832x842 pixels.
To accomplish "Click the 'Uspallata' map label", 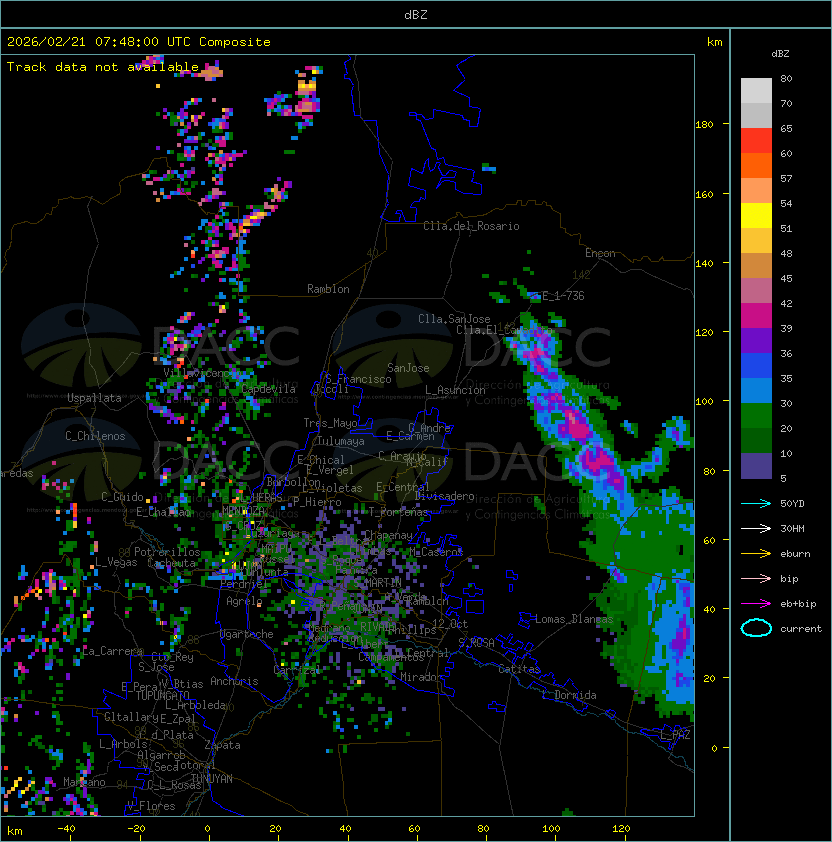I will point(94,398).
